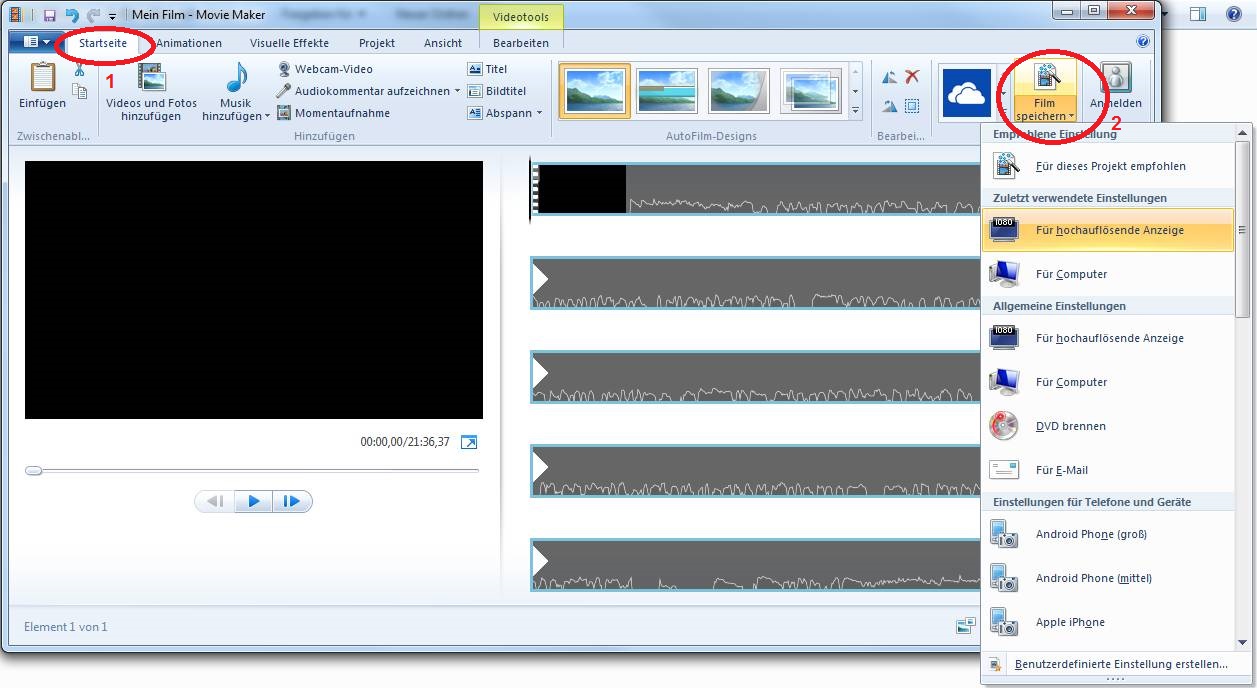Toggle full screen preview icon
Viewport: 1257px width, 688px height.
(x=469, y=442)
